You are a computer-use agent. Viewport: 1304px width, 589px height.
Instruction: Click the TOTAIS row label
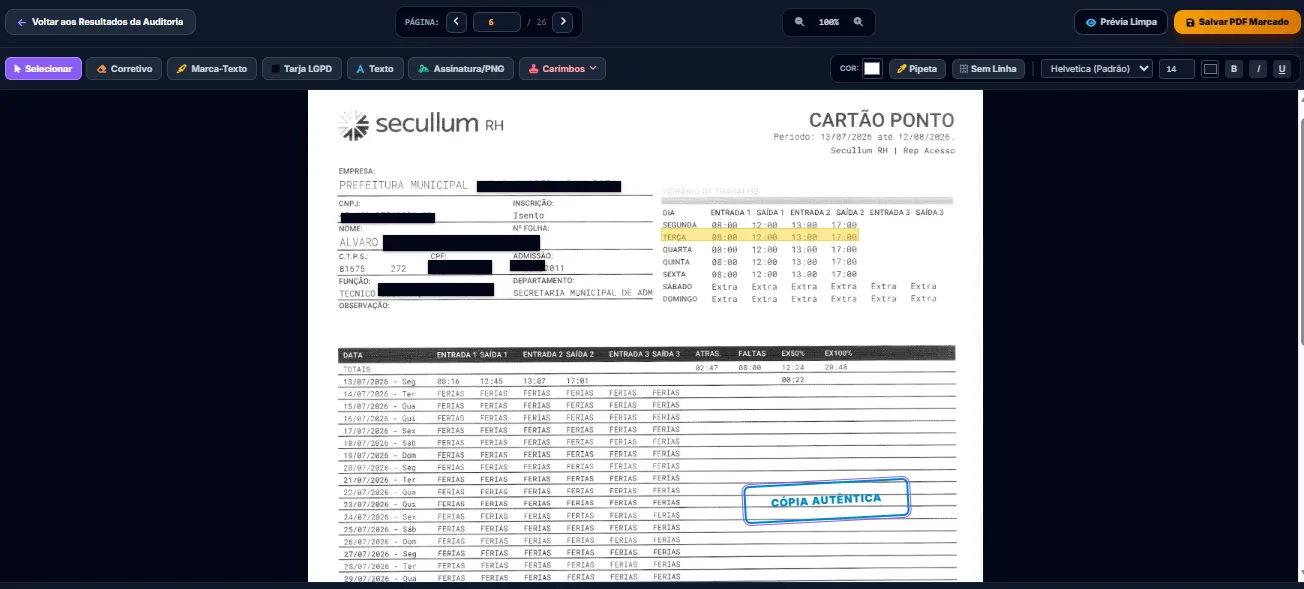(x=356, y=368)
